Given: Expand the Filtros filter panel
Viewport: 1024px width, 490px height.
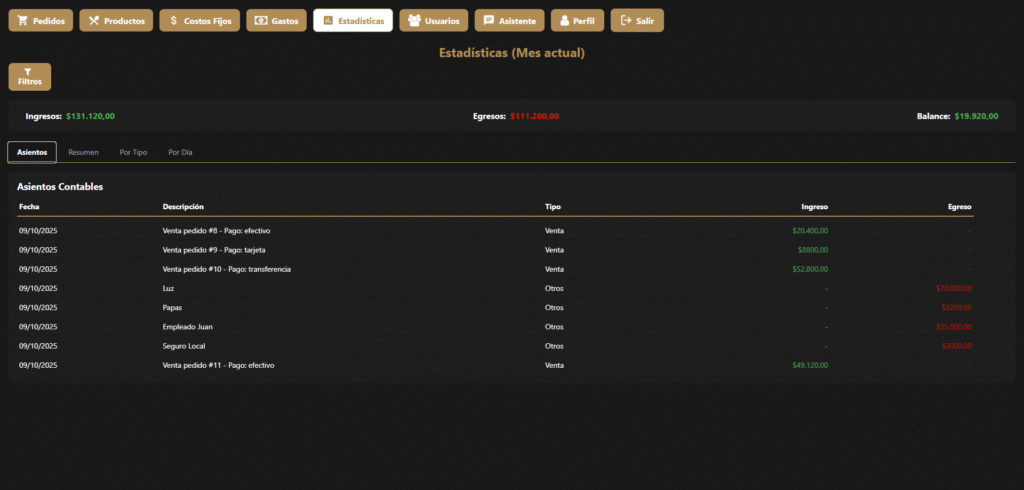Looking at the screenshot, I should pyautogui.click(x=29, y=77).
